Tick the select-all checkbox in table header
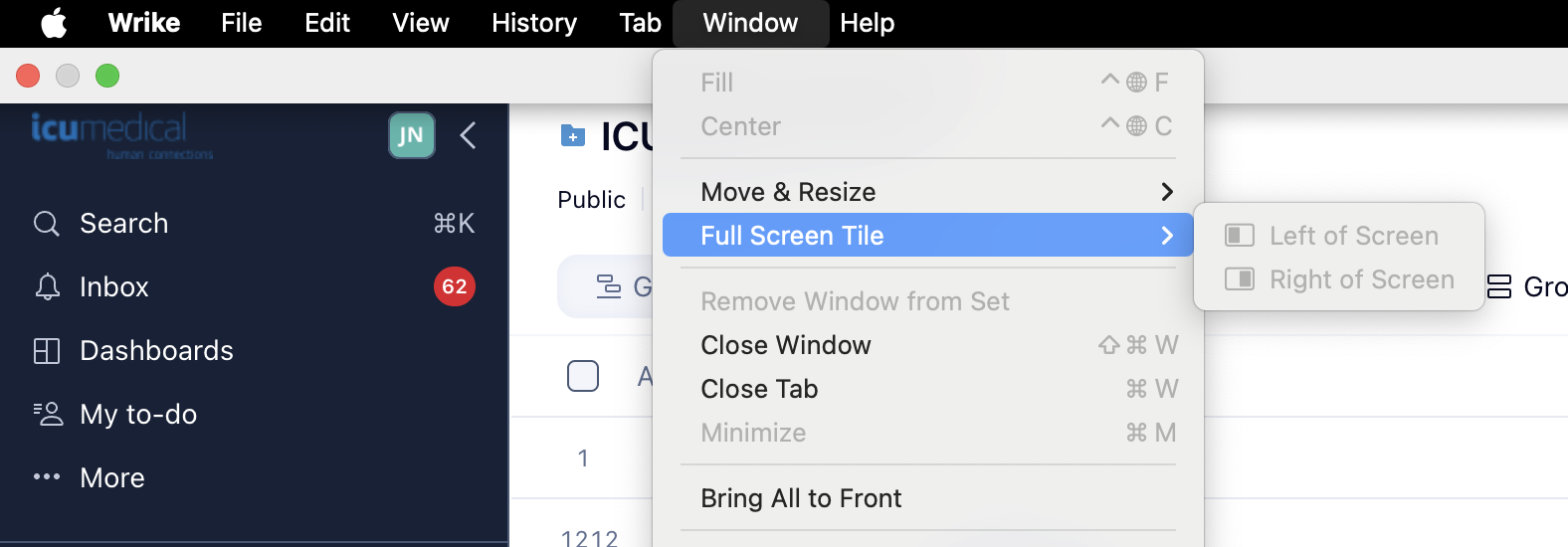This screenshot has height=547, width=1568. point(583,376)
